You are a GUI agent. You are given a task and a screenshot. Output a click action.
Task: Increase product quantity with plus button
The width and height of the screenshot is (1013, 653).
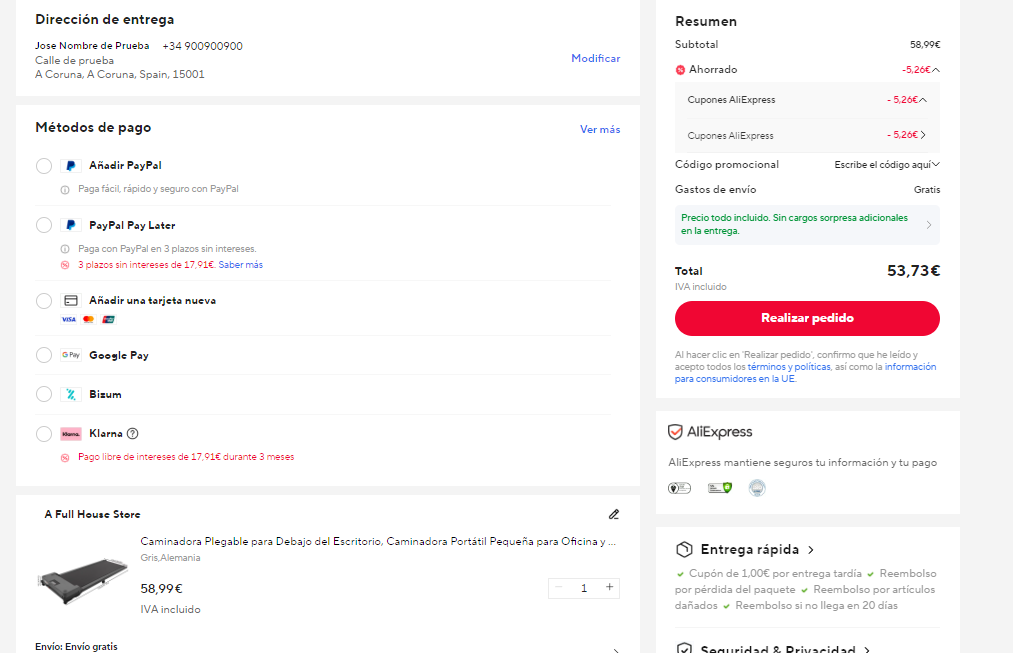tap(609, 587)
